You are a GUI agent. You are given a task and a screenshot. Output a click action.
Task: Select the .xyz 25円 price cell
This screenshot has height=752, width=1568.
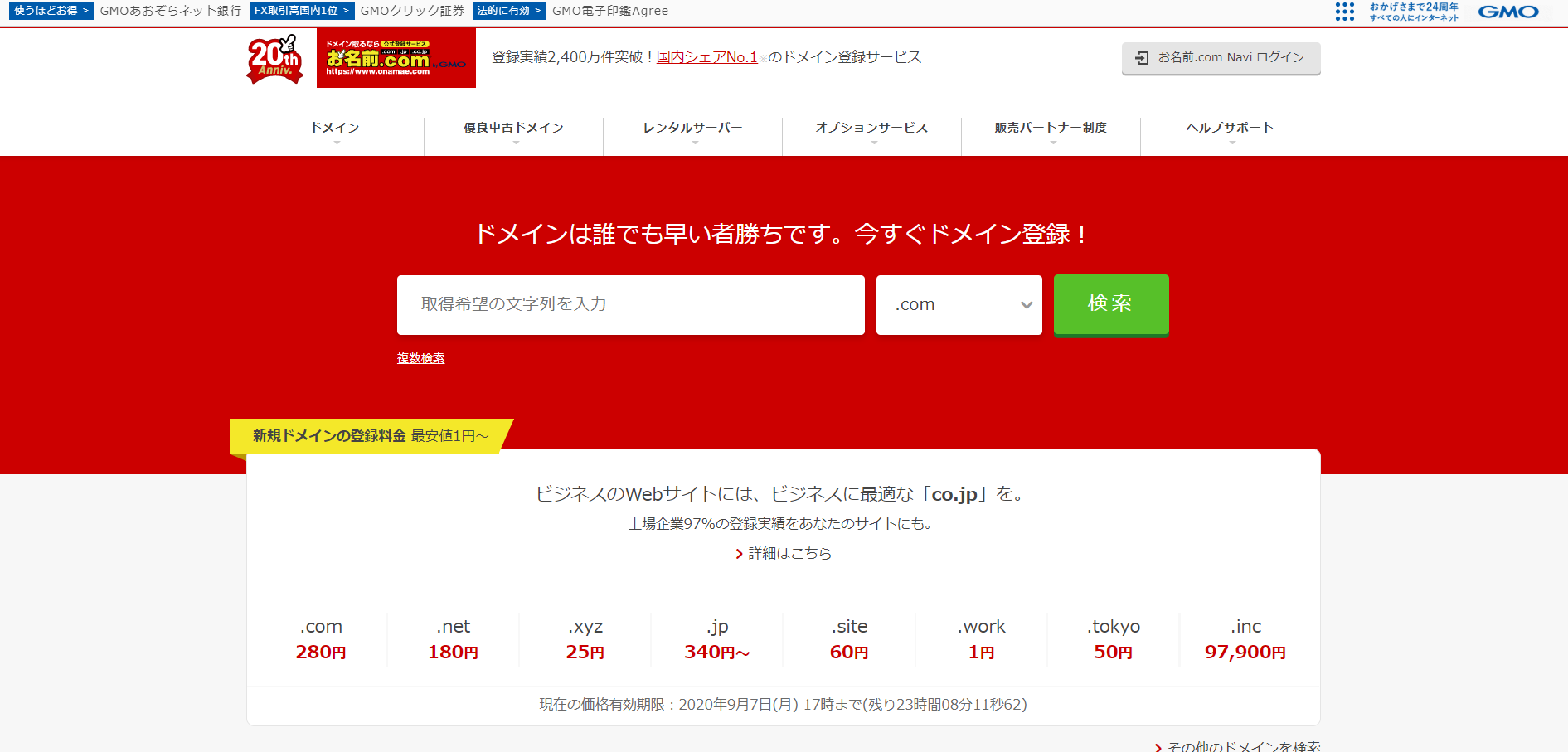(x=585, y=639)
